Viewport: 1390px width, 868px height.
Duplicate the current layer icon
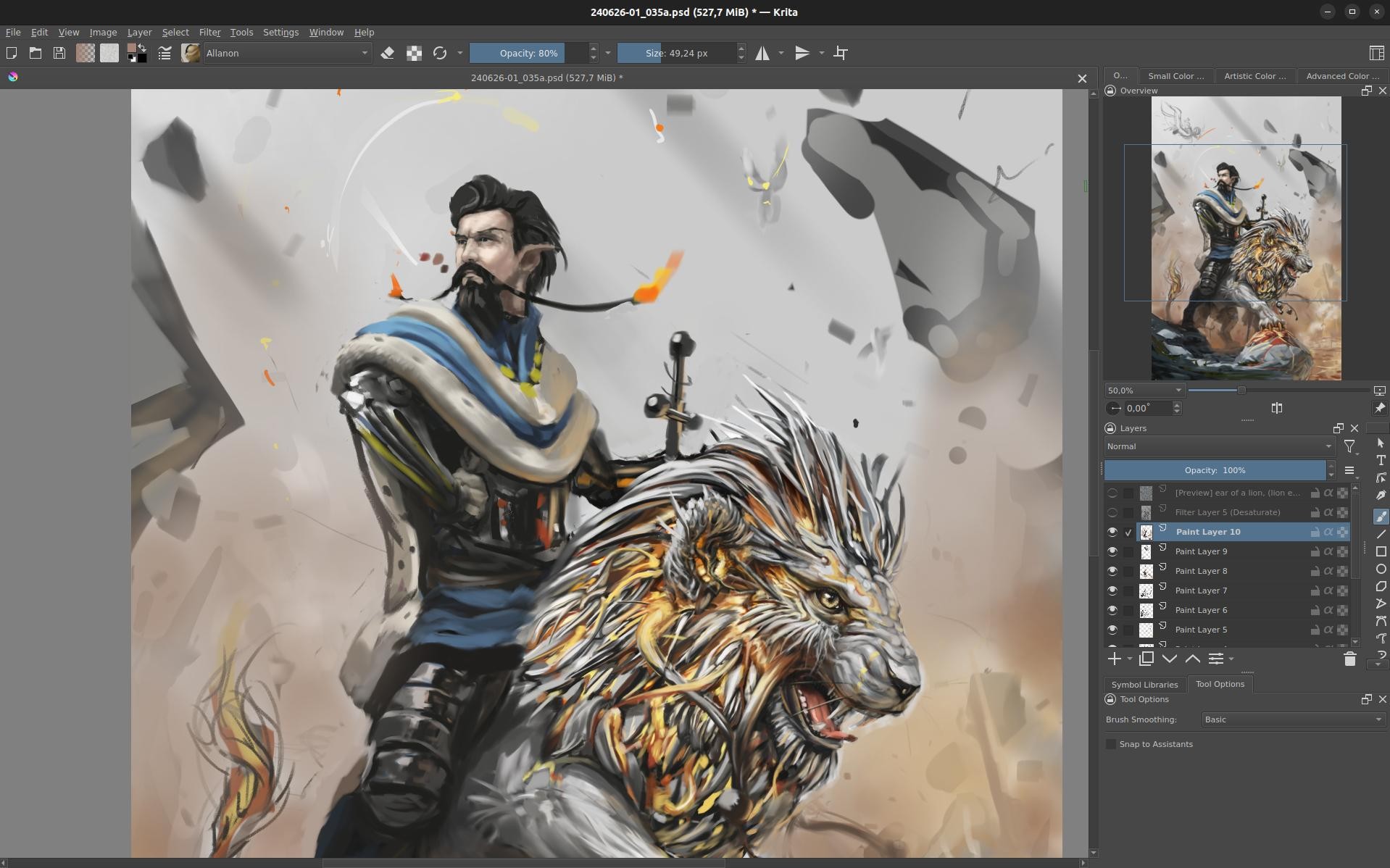tap(1146, 659)
